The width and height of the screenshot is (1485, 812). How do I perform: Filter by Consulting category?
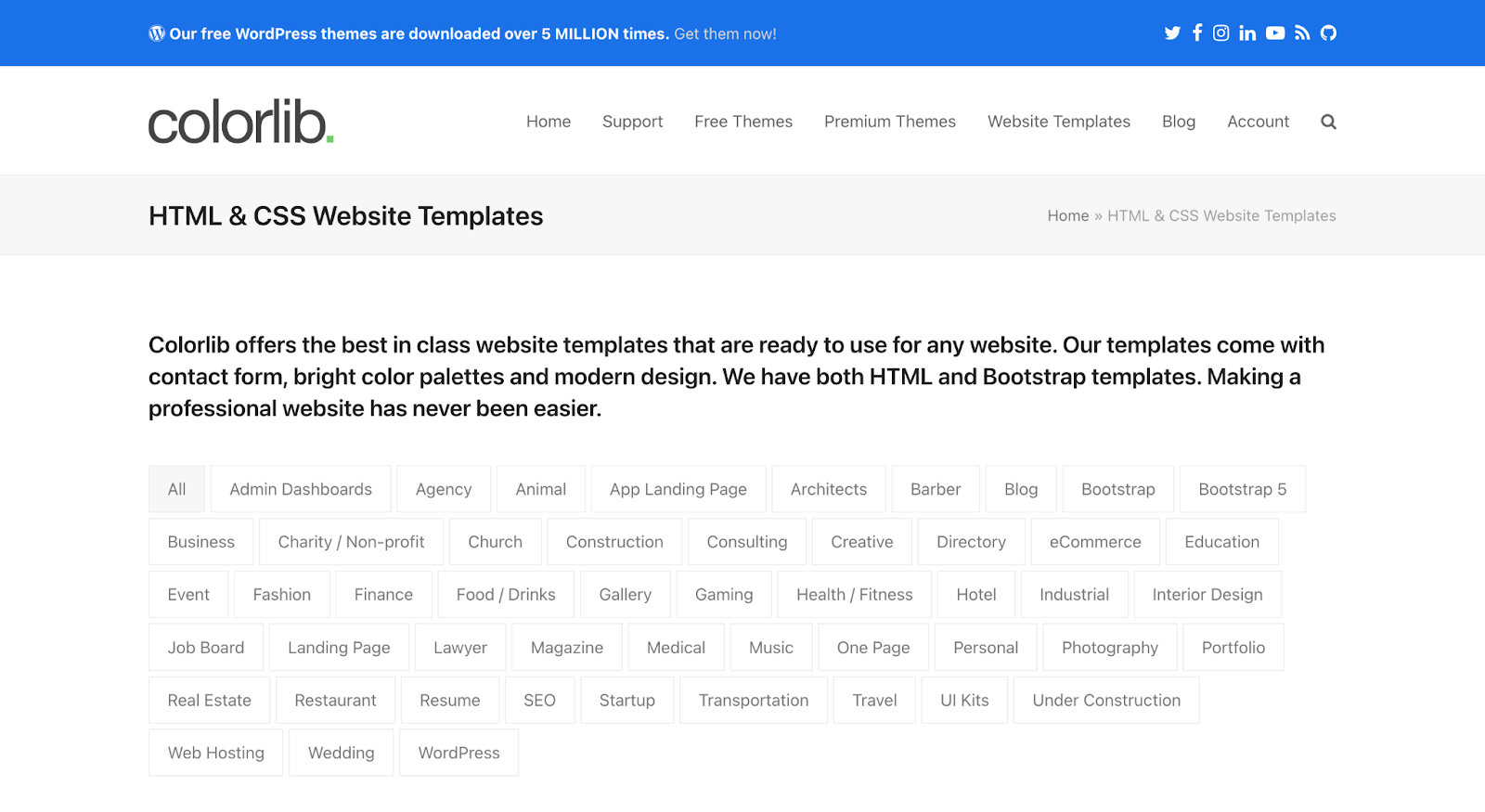click(x=747, y=542)
